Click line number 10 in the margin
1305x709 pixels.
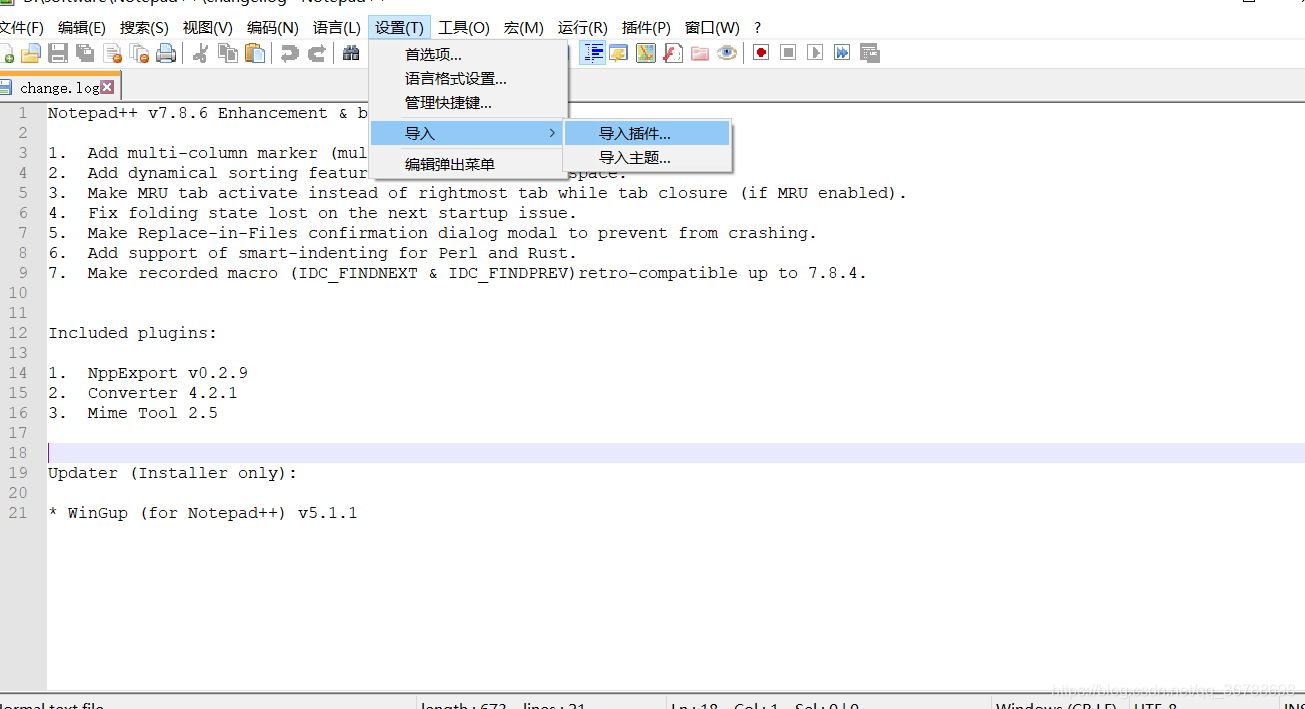click(x=18, y=293)
